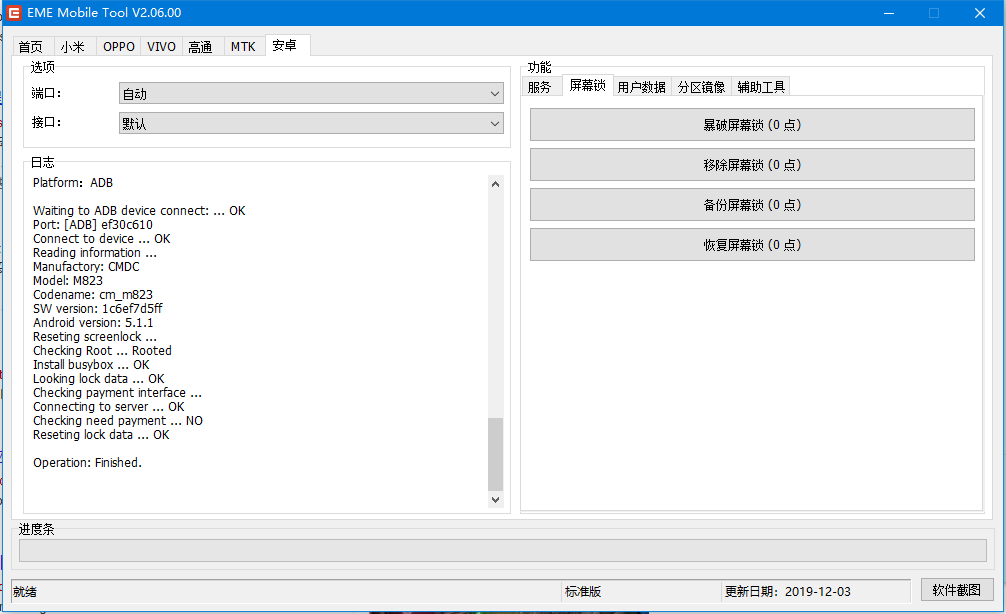Open the 高通 tab
This screenshot has width=1006, height=614.
pyautogui.click(x=203, y=46)
